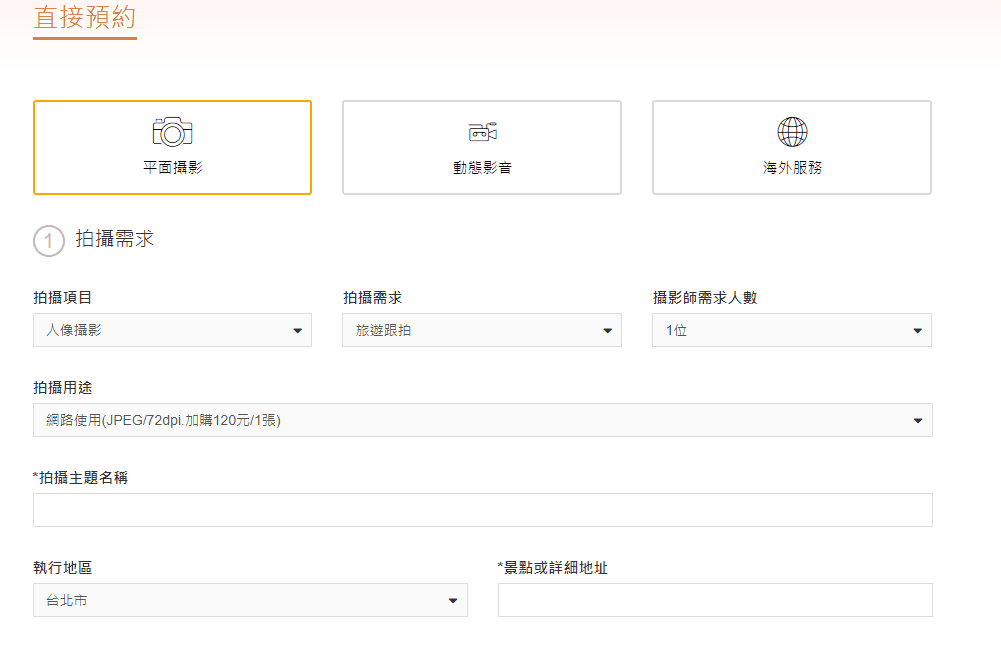This screenshot has width=1001, height=657.
Task: Click the globe icon for 海外服務
Action: [x=792, y=131]
